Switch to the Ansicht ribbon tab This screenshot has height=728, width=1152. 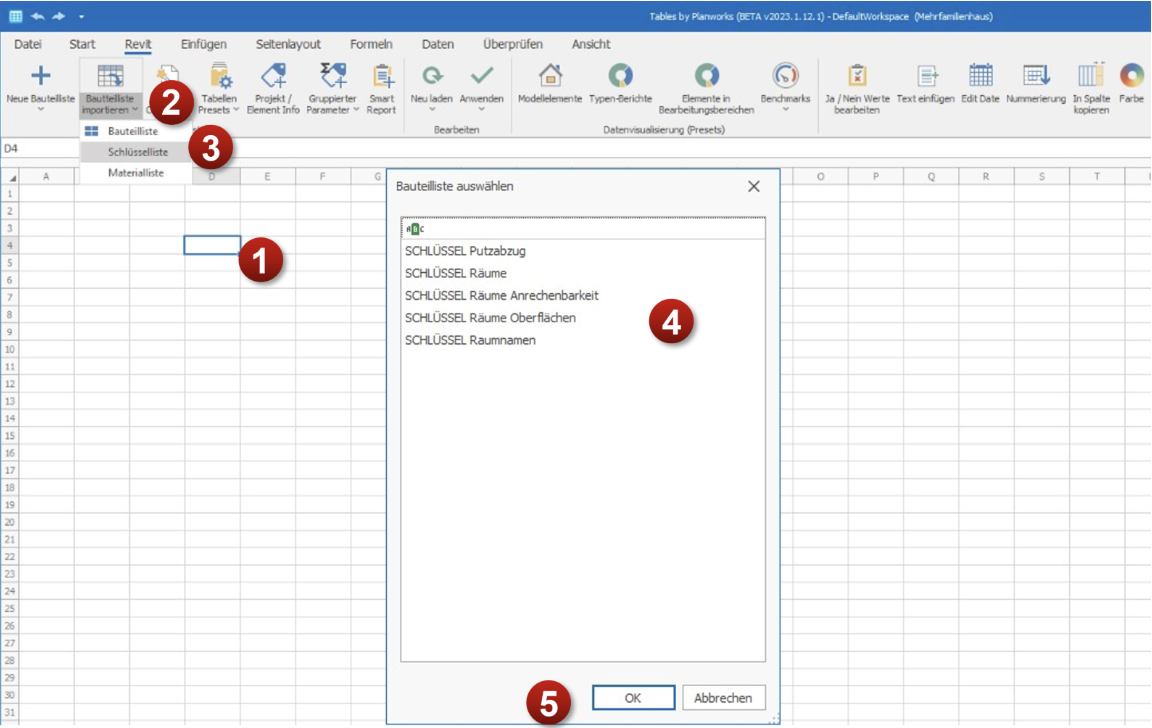pyautogui.click(x=591, y=44)
